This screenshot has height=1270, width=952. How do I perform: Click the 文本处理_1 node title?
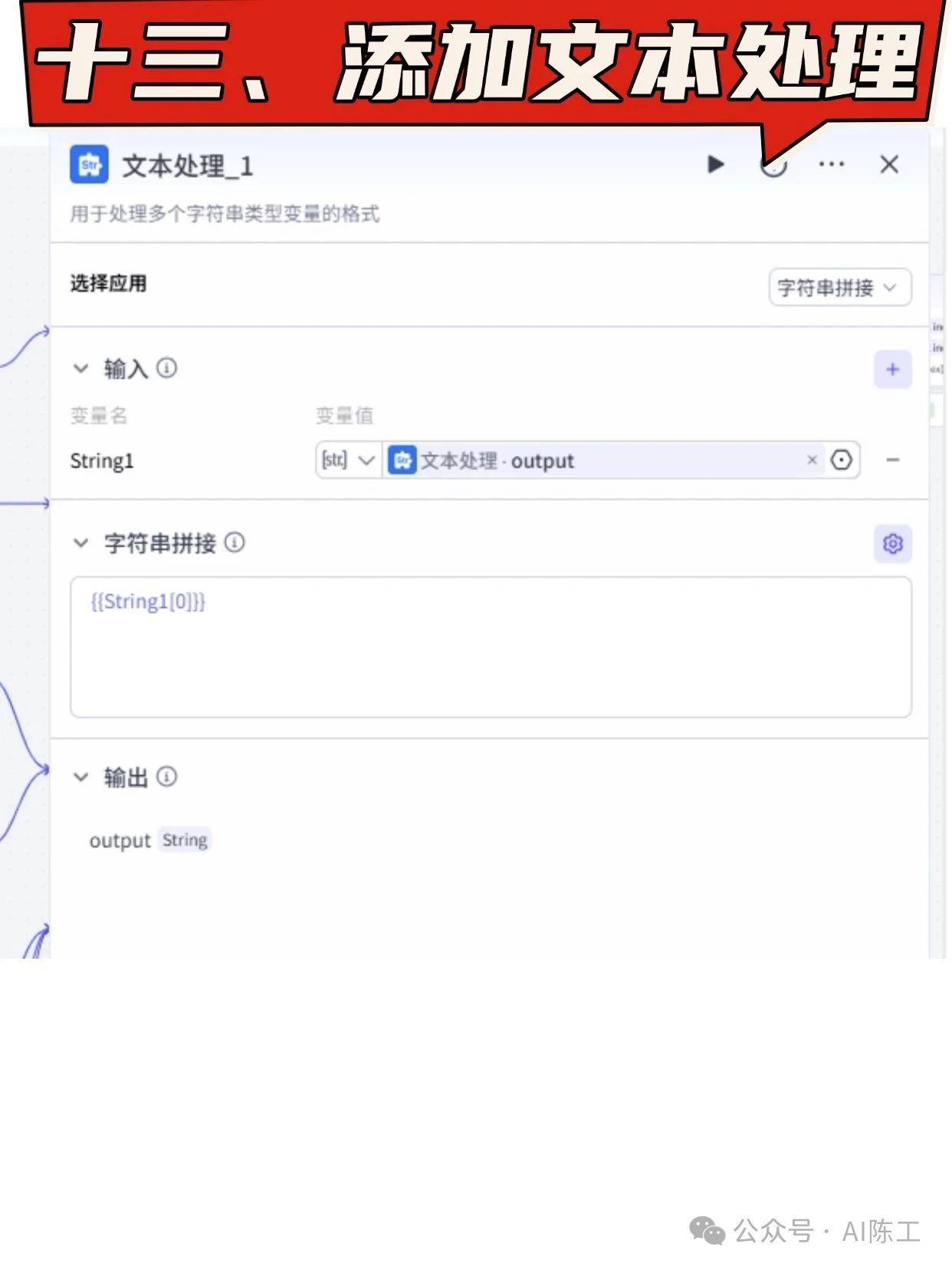coord(188,166)
